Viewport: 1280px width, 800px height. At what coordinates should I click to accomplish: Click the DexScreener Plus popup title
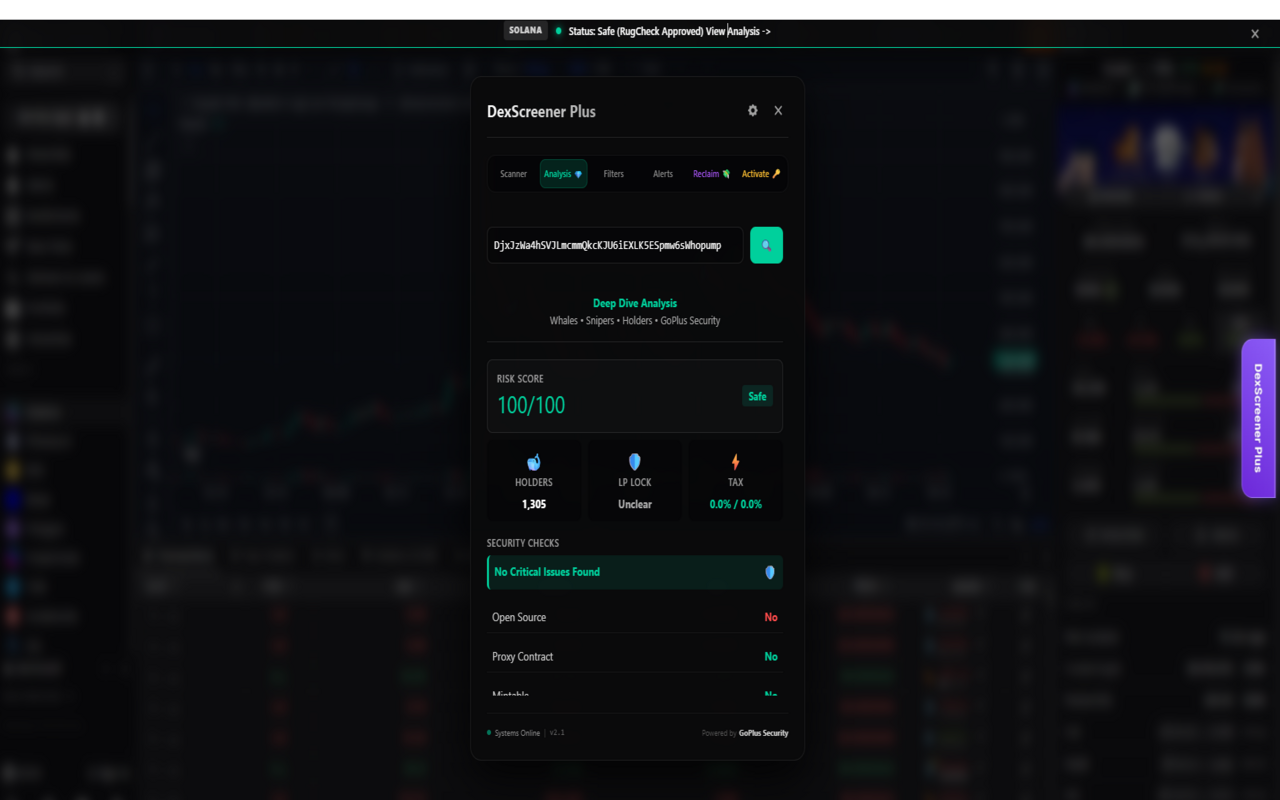[x=541, y=112]
